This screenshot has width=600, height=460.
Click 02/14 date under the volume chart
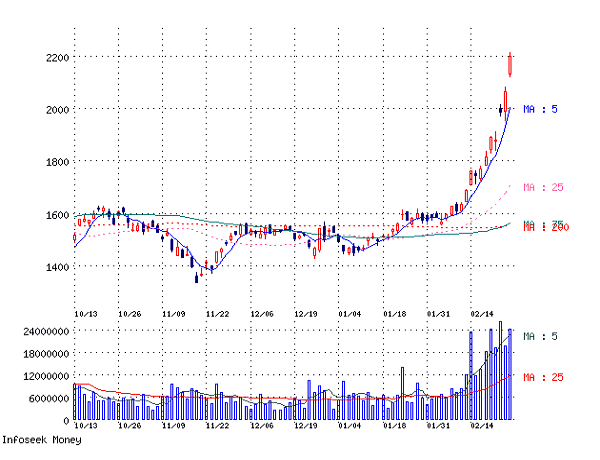[x=482, y=426]
